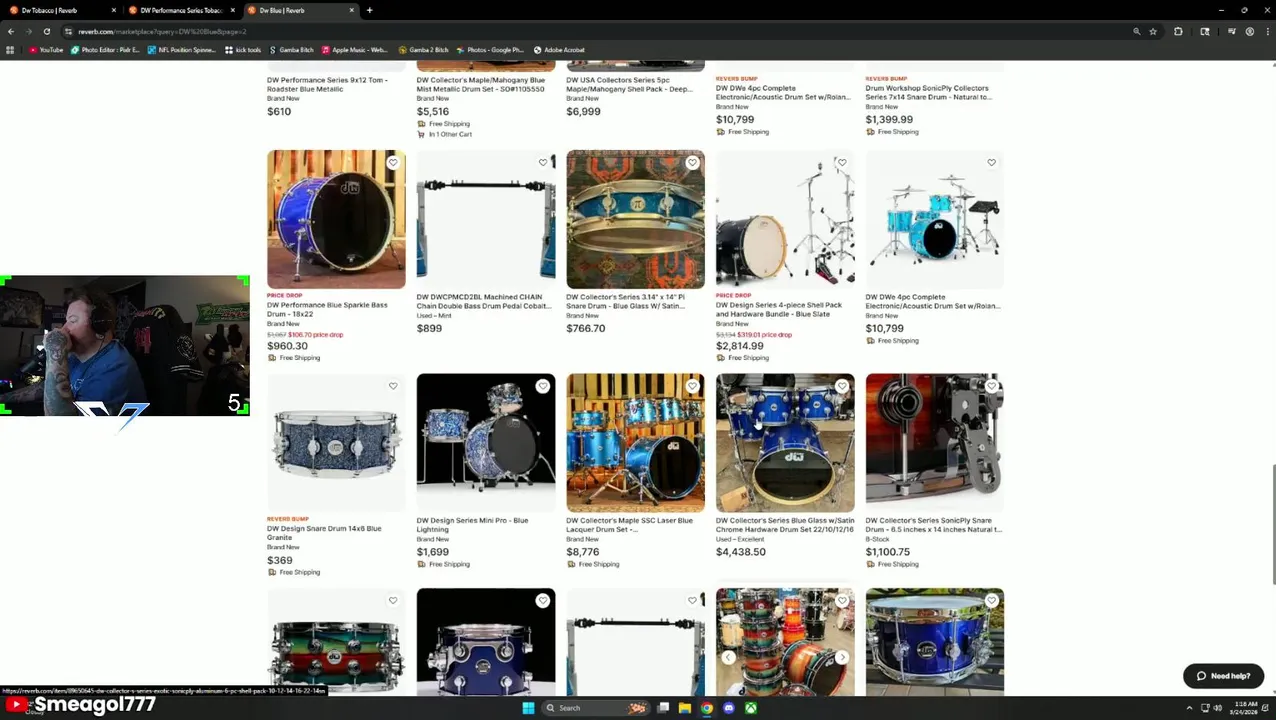Open DW Performance Series 9x12 Tom Roadster Blue title

(x=327, y=84)
